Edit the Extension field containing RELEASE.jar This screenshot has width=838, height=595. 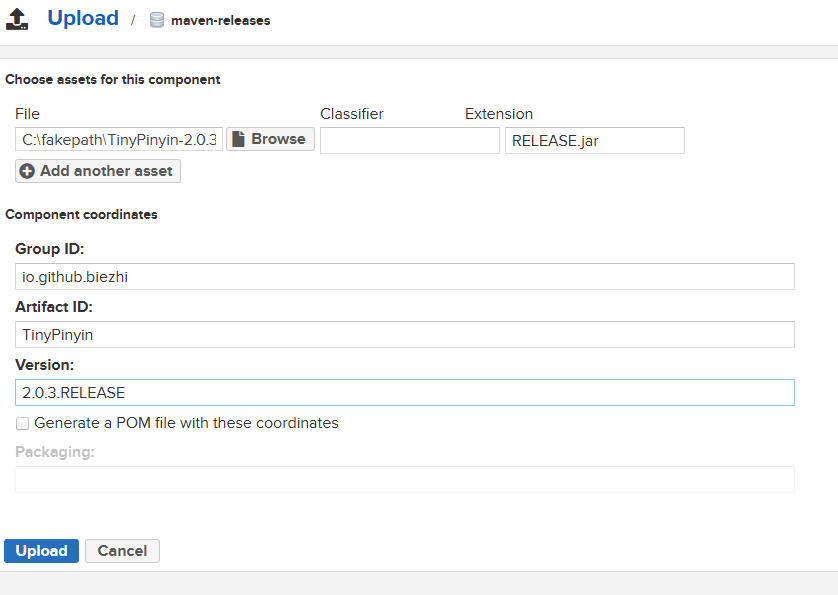pos(594,140)
